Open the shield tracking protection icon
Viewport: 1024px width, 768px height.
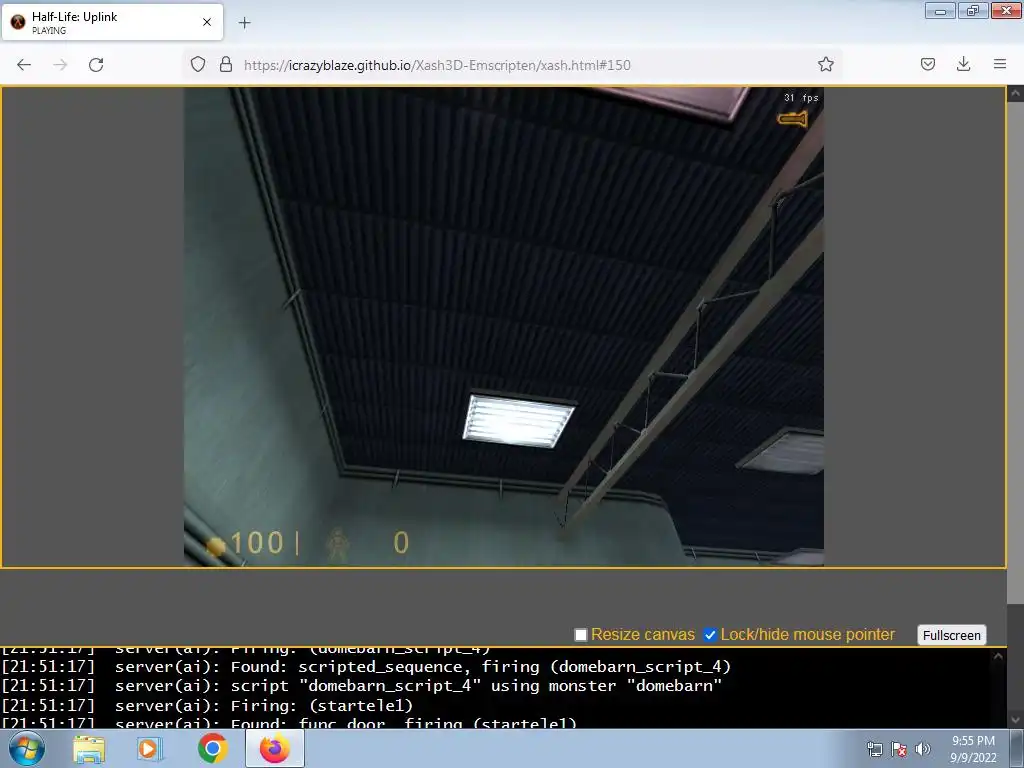point(198,64)
